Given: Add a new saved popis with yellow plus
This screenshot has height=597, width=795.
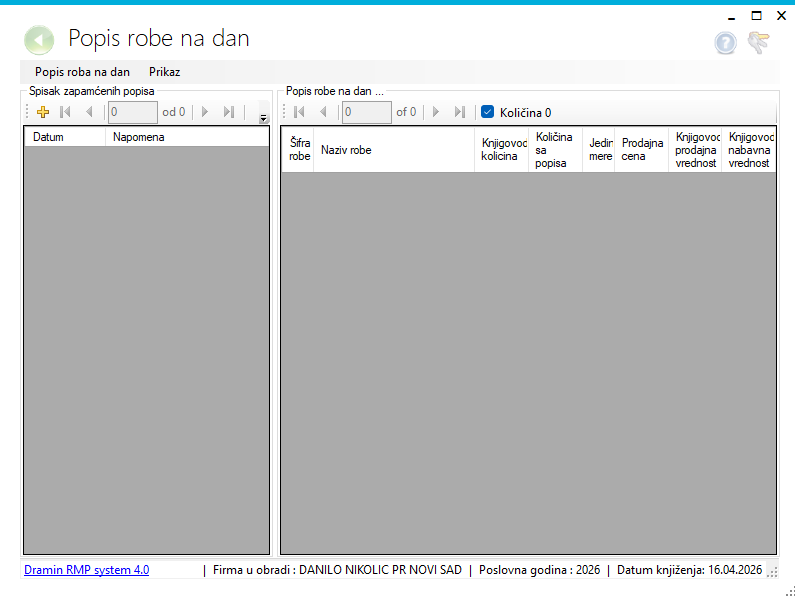Looking at the screenshot, I should tap(43, 112).
